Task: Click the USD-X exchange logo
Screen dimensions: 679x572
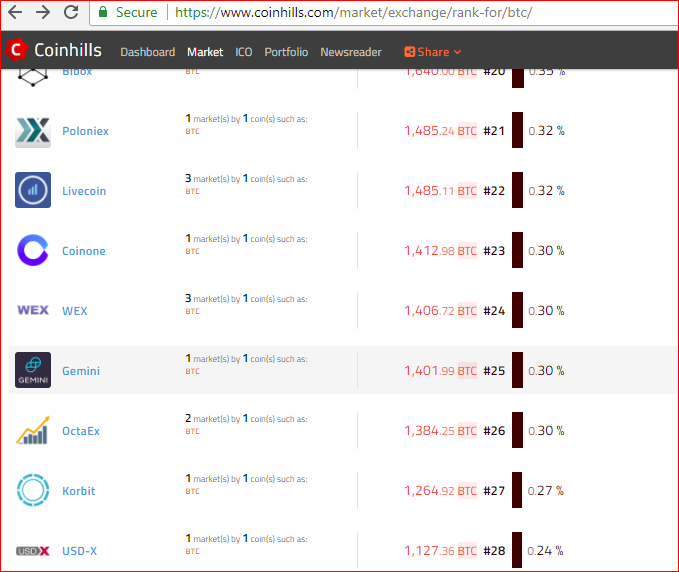Action: [x=33, y=551]
